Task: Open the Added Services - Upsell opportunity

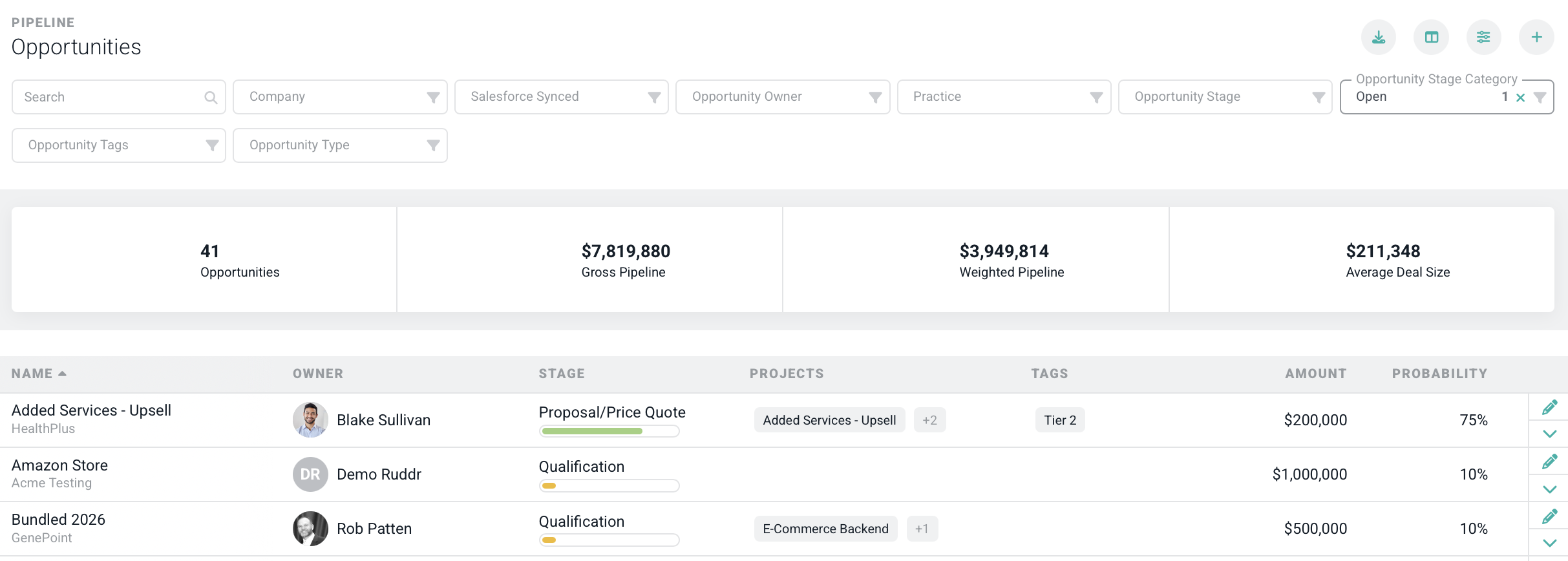Action: click(91, 410)
